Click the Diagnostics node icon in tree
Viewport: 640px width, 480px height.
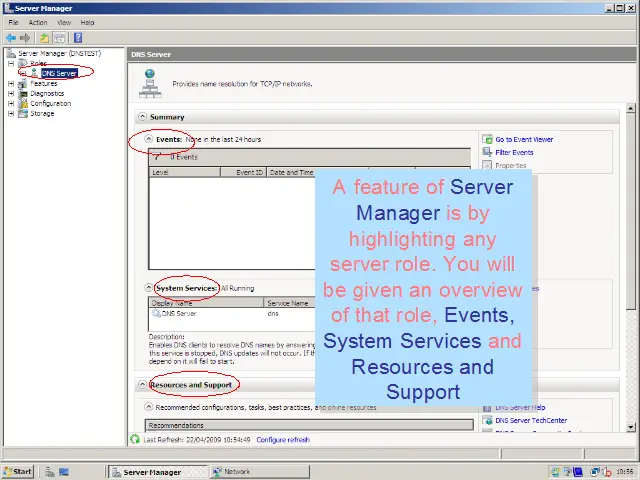coord(23,93)
